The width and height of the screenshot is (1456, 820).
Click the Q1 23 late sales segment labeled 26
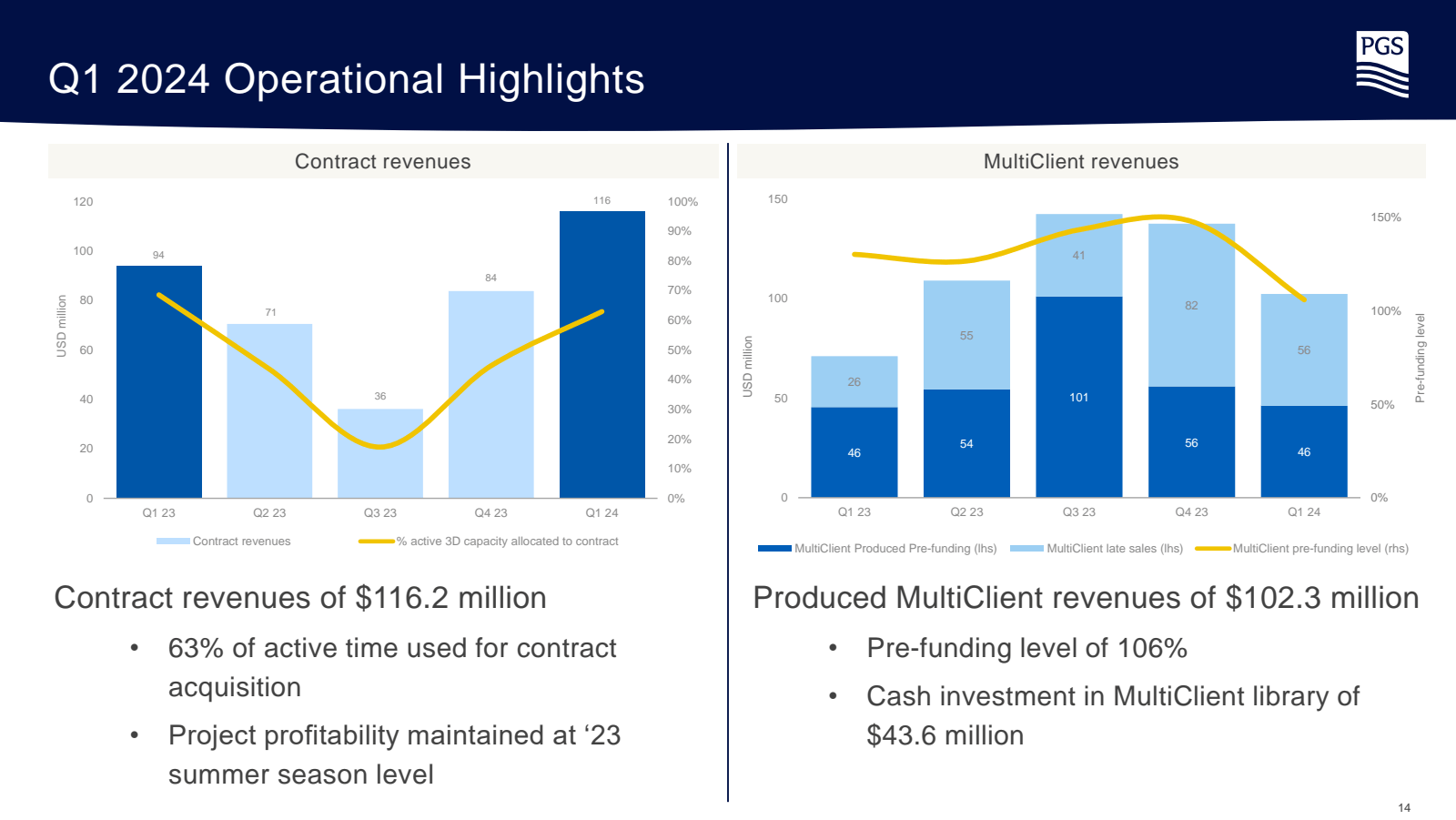point(854,381)
